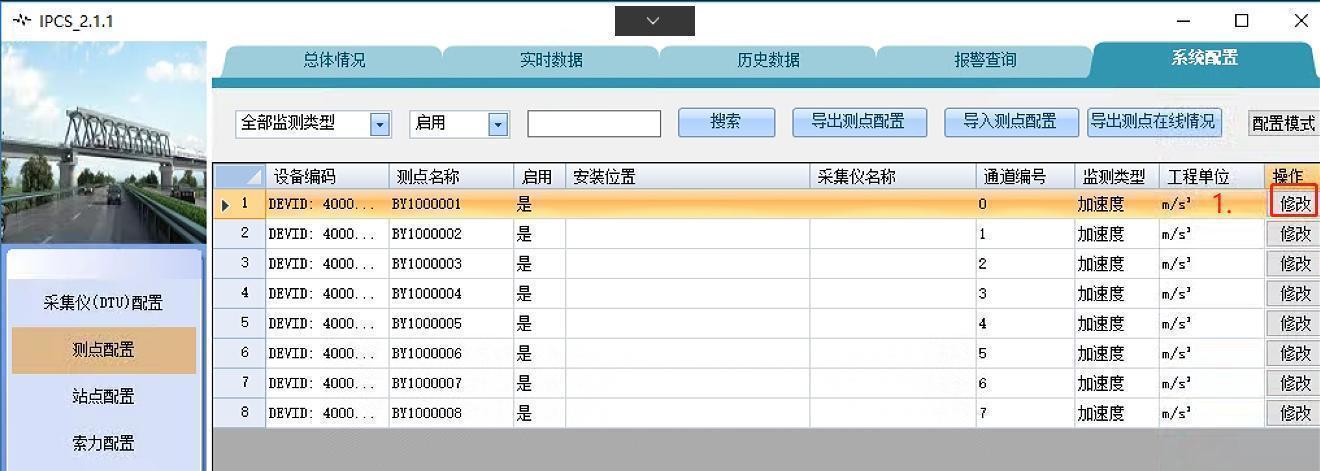Click the IPCS app icon in title bar
The image size is (1320, 471).
(x=21, y=21)
